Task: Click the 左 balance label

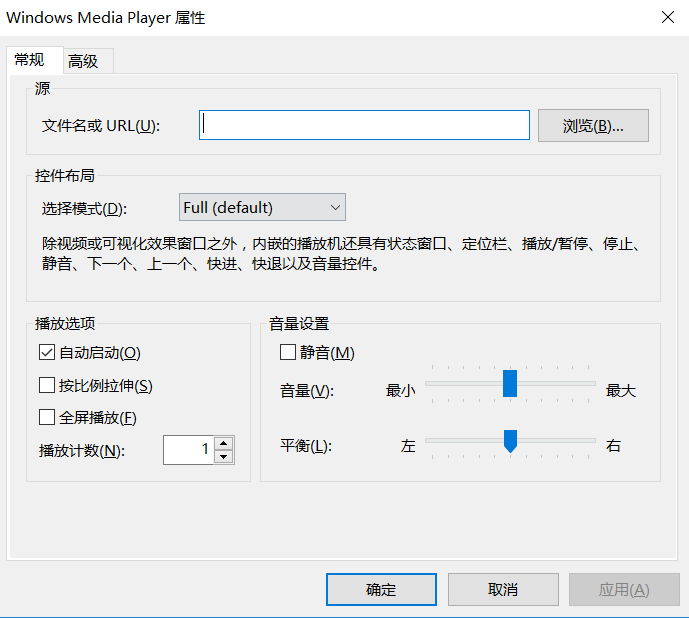Action: (x=408, y=446)
